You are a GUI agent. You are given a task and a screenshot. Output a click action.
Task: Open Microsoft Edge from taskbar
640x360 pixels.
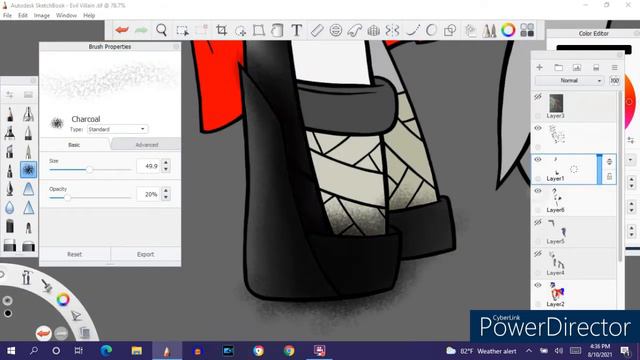pos(106,351)
